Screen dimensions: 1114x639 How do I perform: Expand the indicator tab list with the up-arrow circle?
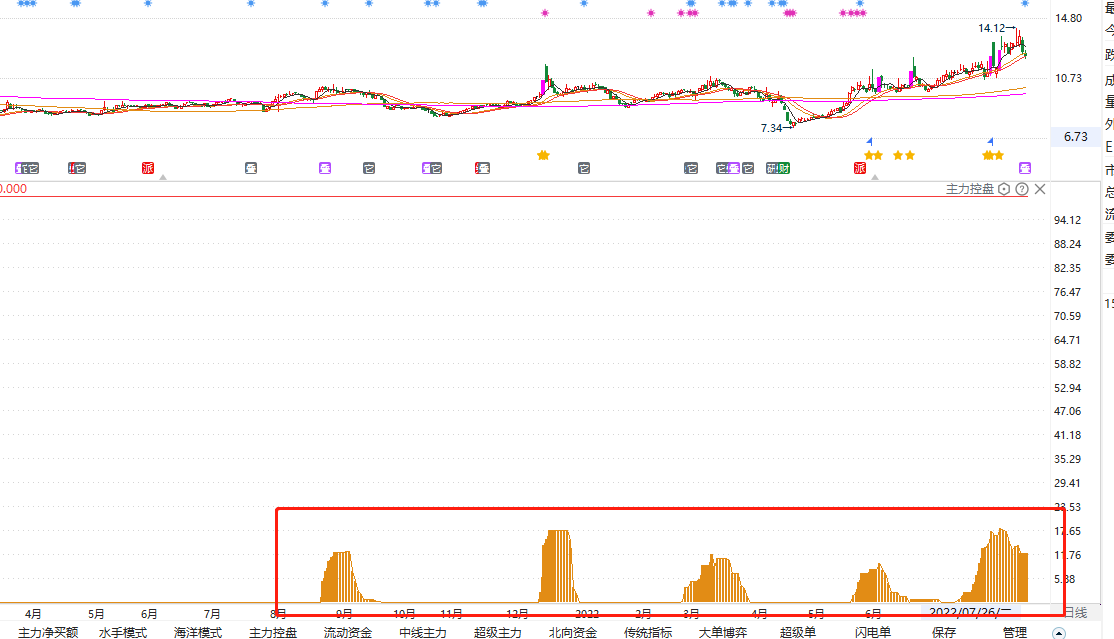[x=1059, y=633]
